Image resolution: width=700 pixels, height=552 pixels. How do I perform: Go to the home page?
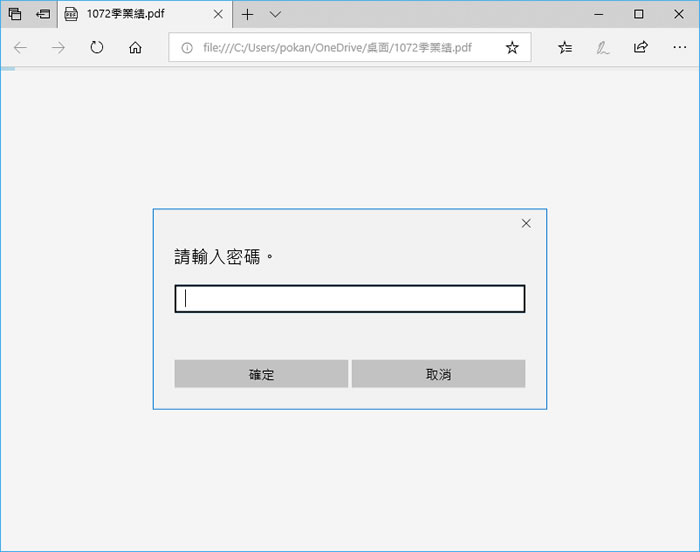[x=135, y=47]
